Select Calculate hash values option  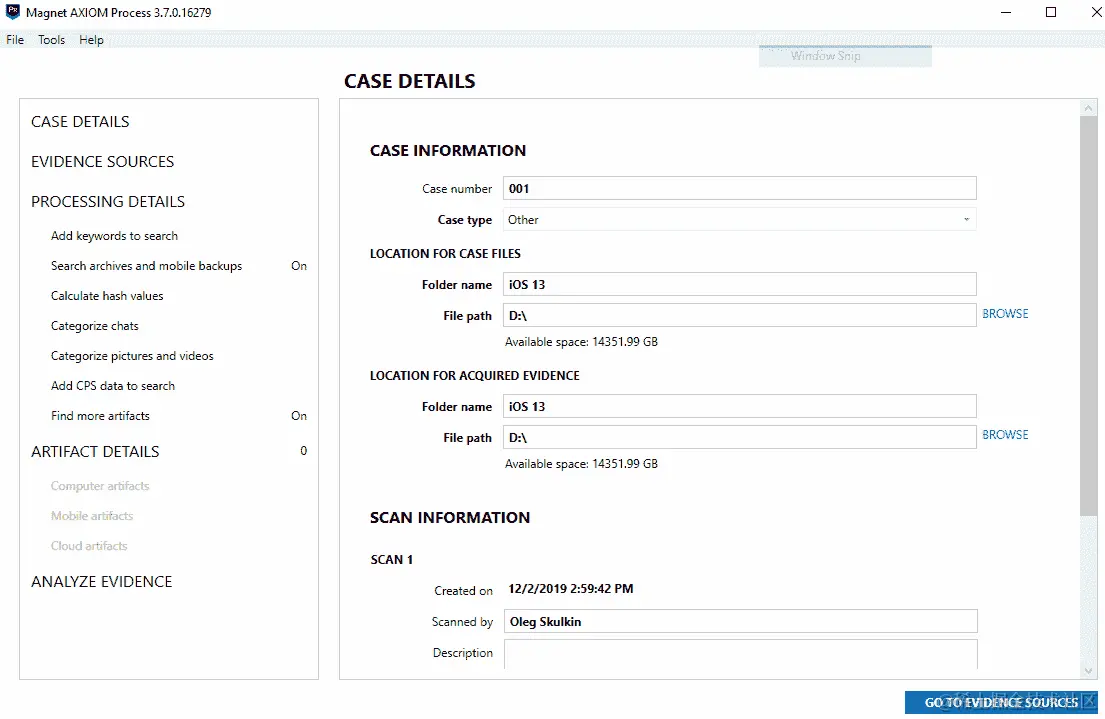click(107, 295)
